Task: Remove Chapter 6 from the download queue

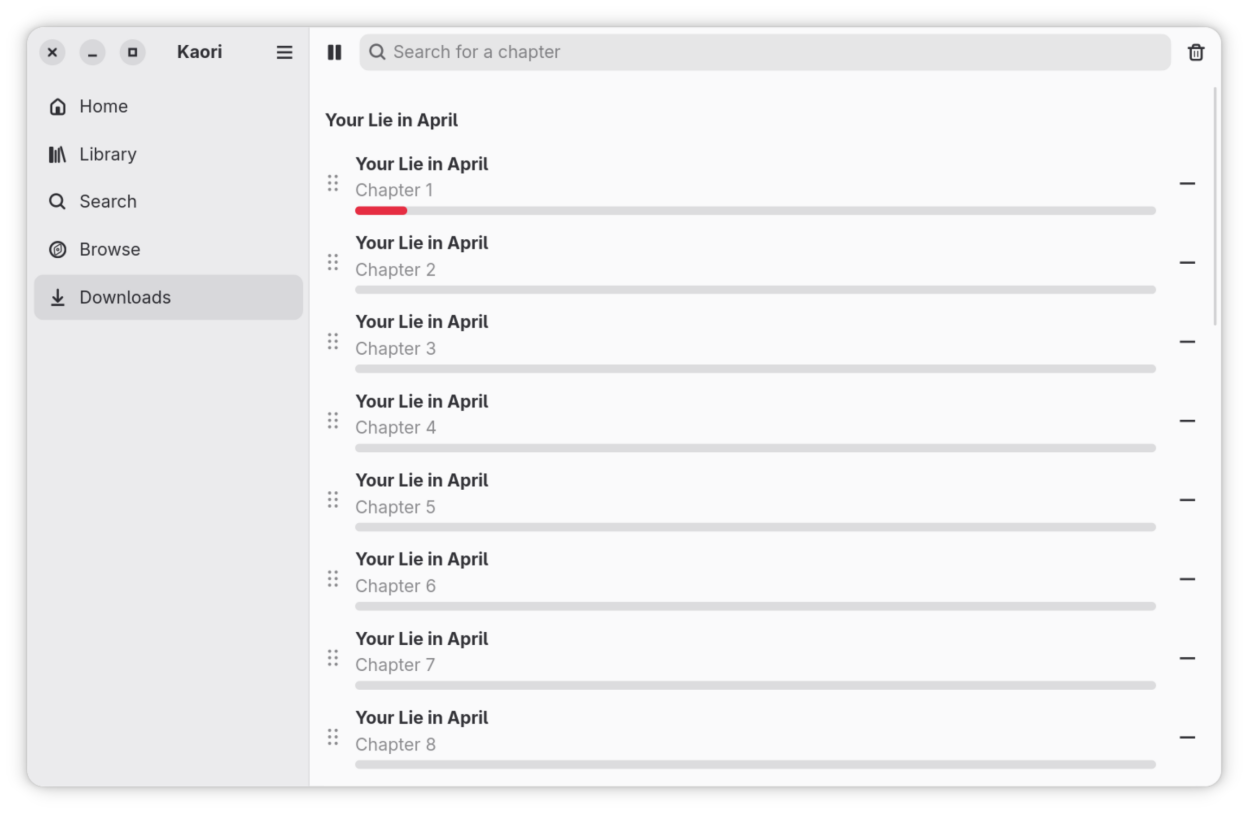Action: (1187, 579)
